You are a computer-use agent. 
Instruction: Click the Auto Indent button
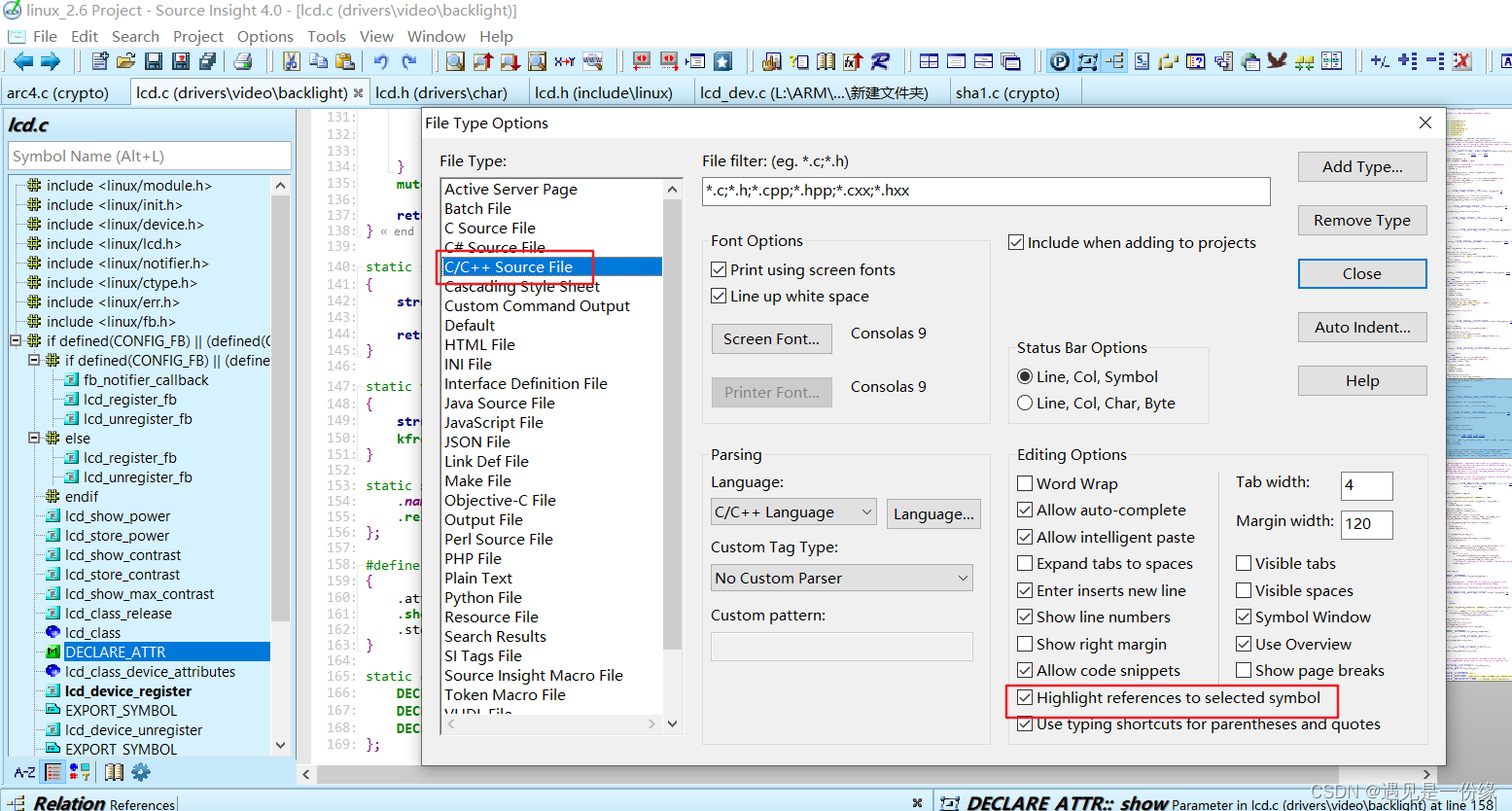click(x=1361, y=327)
